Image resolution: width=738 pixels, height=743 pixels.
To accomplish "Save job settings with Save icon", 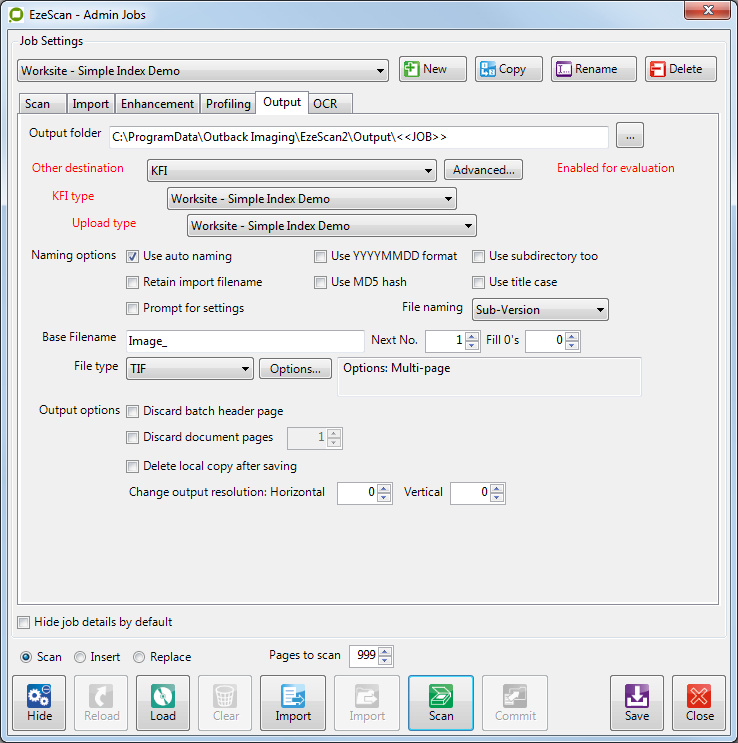I will click(x=637, y=703).
